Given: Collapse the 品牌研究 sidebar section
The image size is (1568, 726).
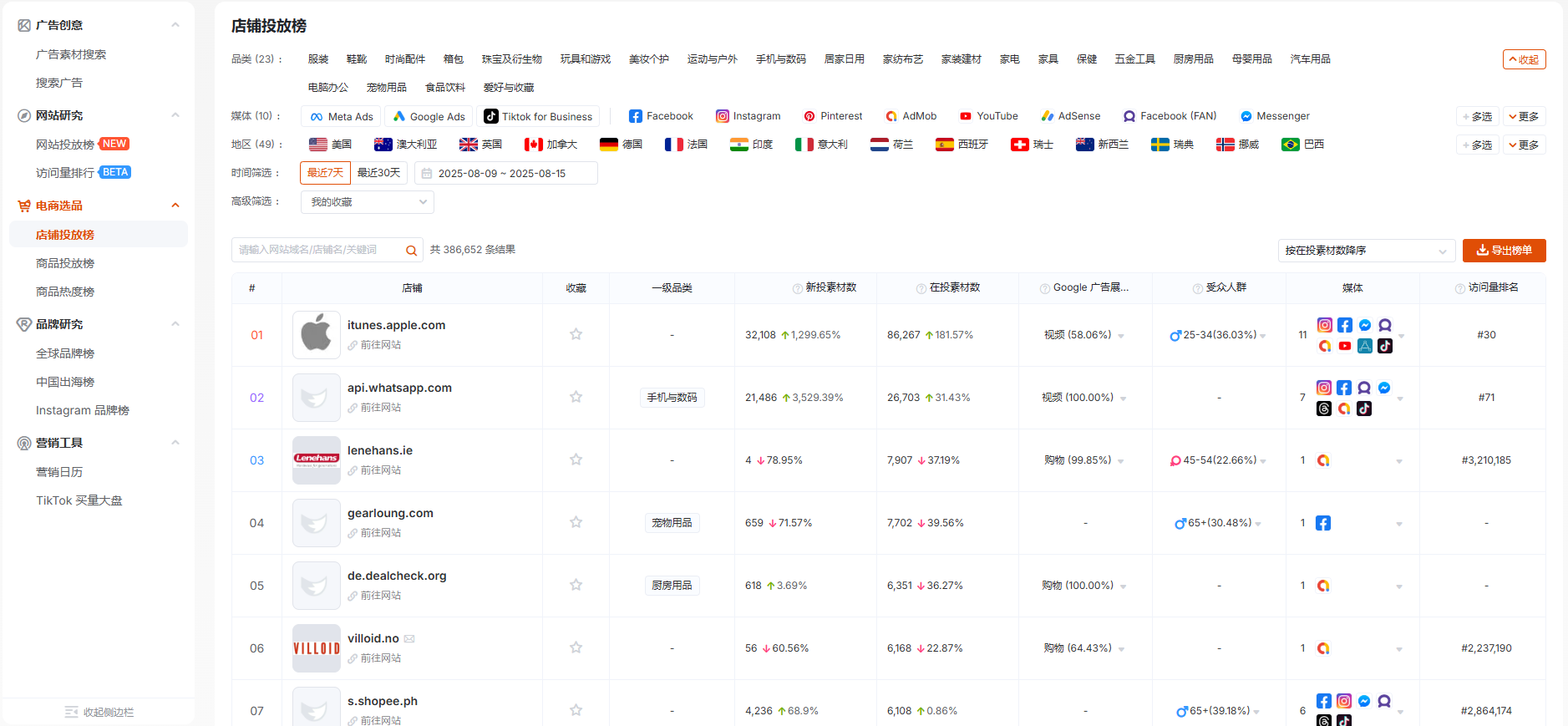Looking at the screenshot, I should [175, 324].
